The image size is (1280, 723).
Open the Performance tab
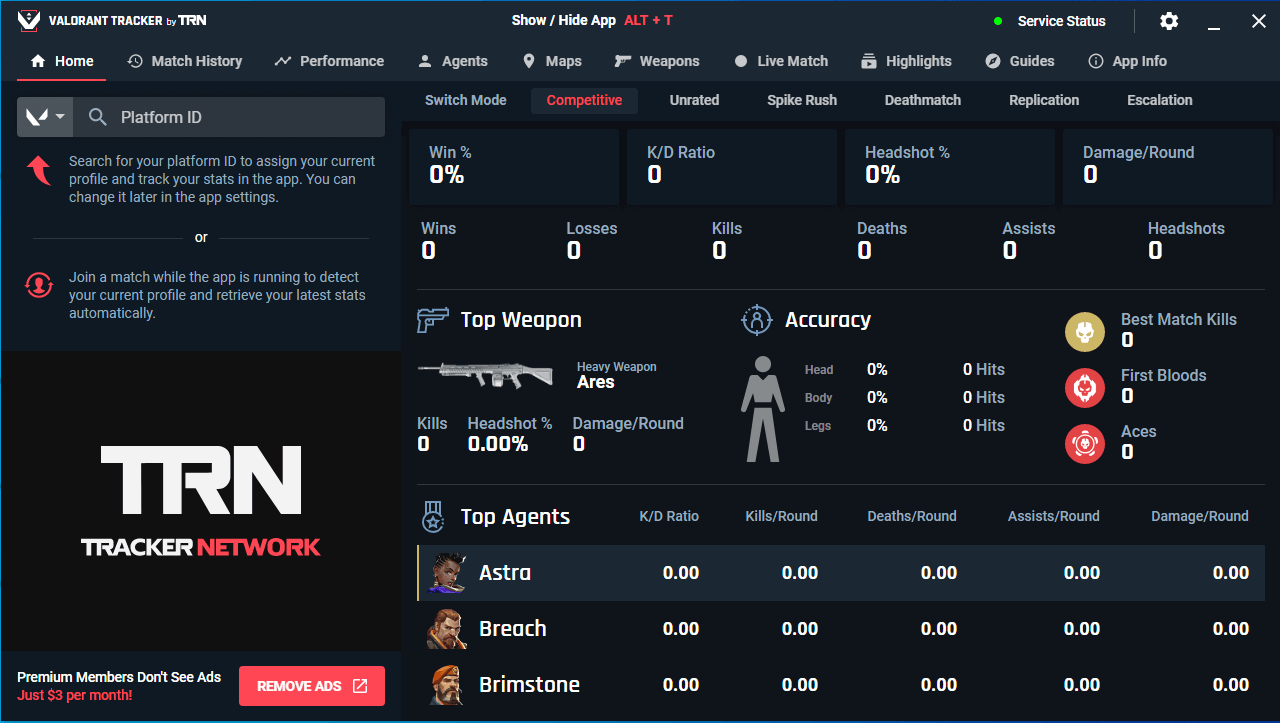pyautogui.click(x=329, y=61)
